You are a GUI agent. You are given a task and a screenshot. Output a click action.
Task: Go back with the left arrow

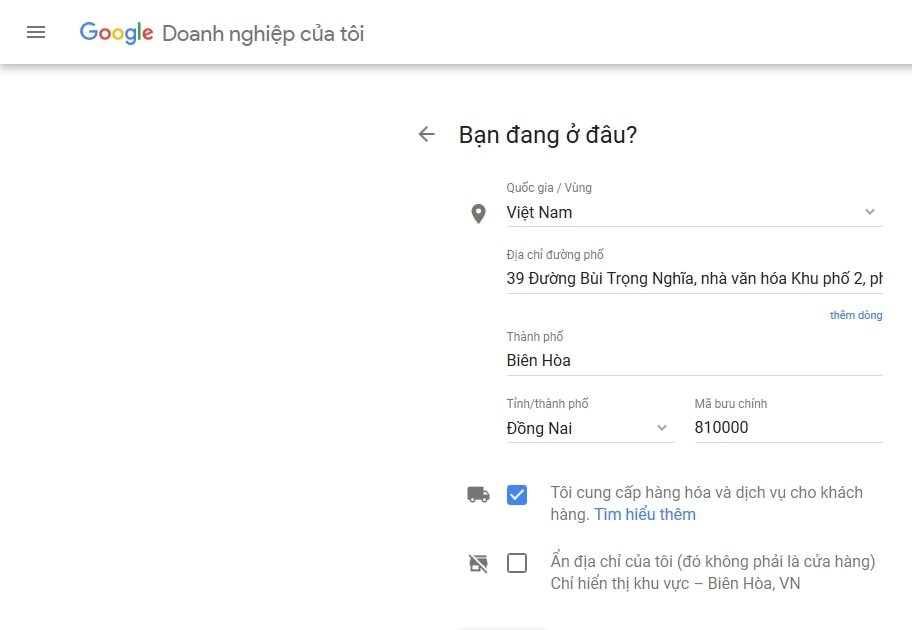coord(426,134)
